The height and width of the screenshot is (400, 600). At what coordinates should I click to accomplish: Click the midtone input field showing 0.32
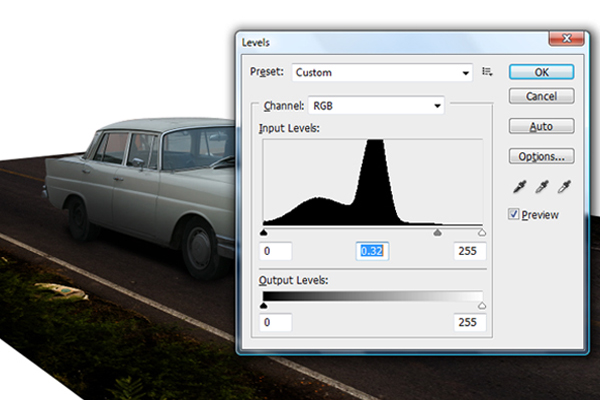coord(372,251)
